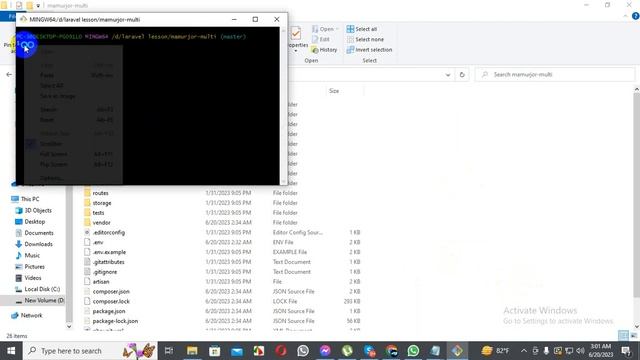Select the storage folder
This screenshot has height=360, width=640.
[x=102, y=203]
